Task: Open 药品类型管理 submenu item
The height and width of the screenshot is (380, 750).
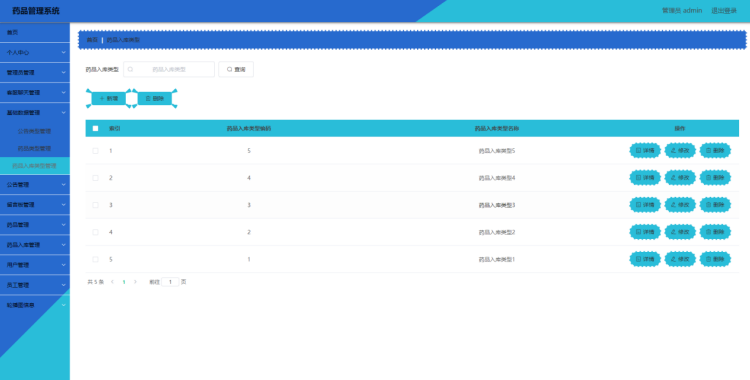Action: (x=35, y=148)
